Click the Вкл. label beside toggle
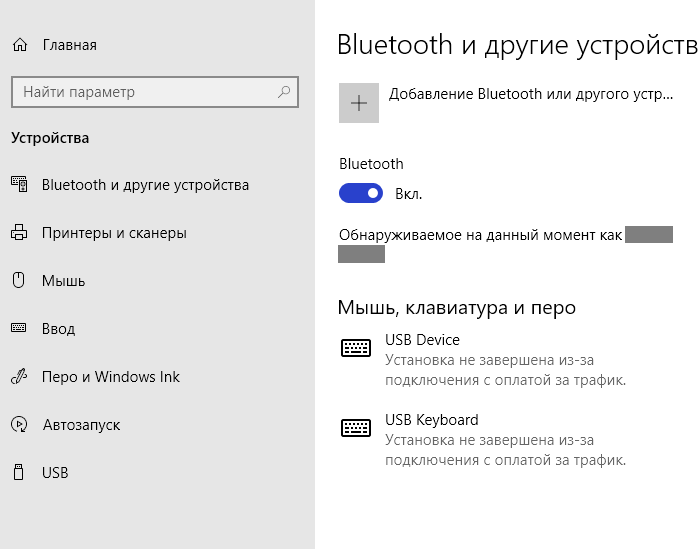Viewport: 700px width, 549px height. (x=408, y=194)
